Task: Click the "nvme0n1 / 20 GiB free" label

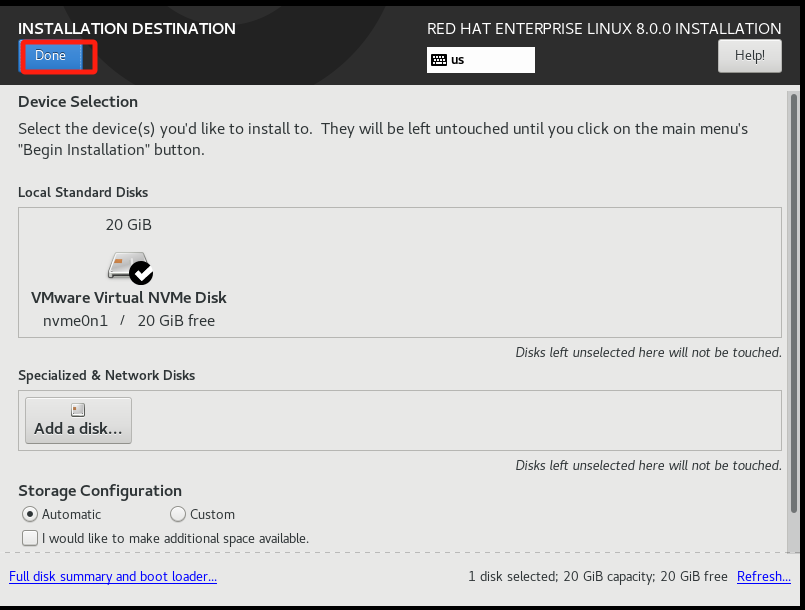Action: 129,321
